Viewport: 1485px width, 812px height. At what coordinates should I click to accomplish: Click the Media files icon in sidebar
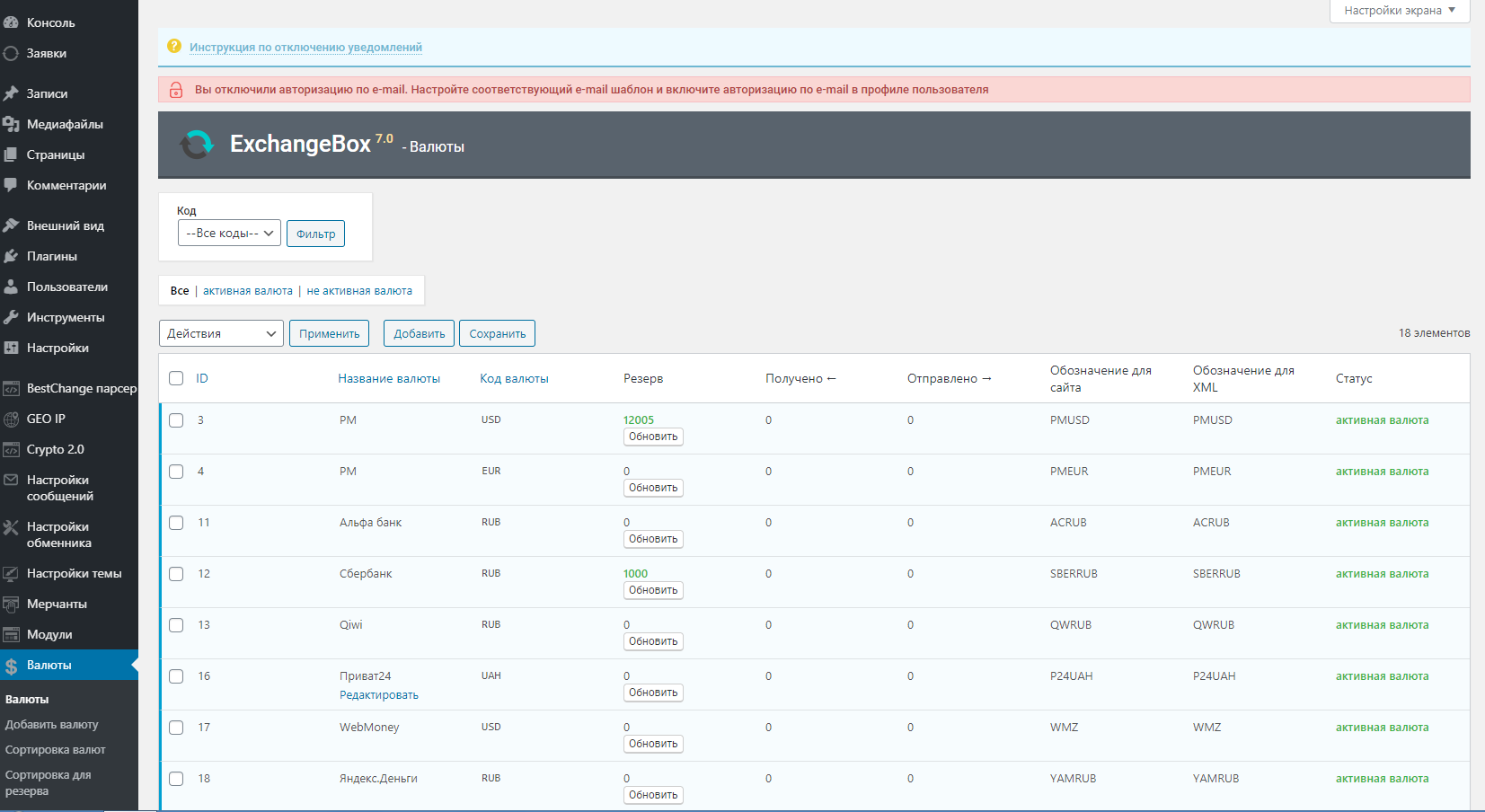pyautogui.click(x=11, y=124)
